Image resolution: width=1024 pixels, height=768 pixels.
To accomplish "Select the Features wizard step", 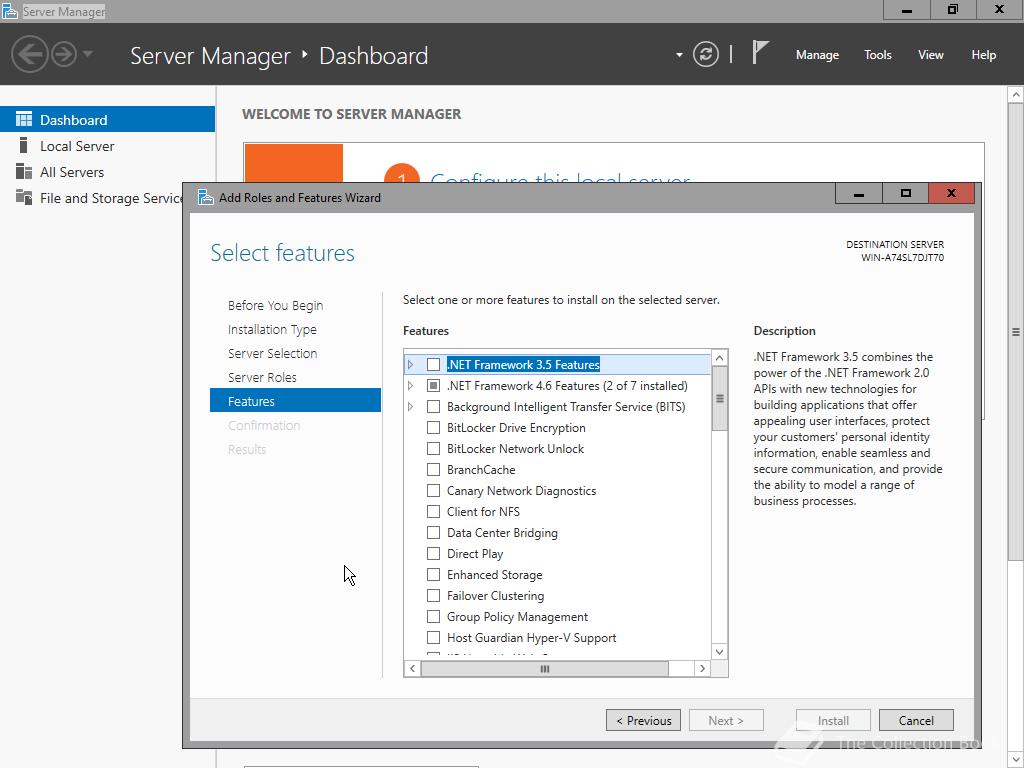I will pos(295,400).
